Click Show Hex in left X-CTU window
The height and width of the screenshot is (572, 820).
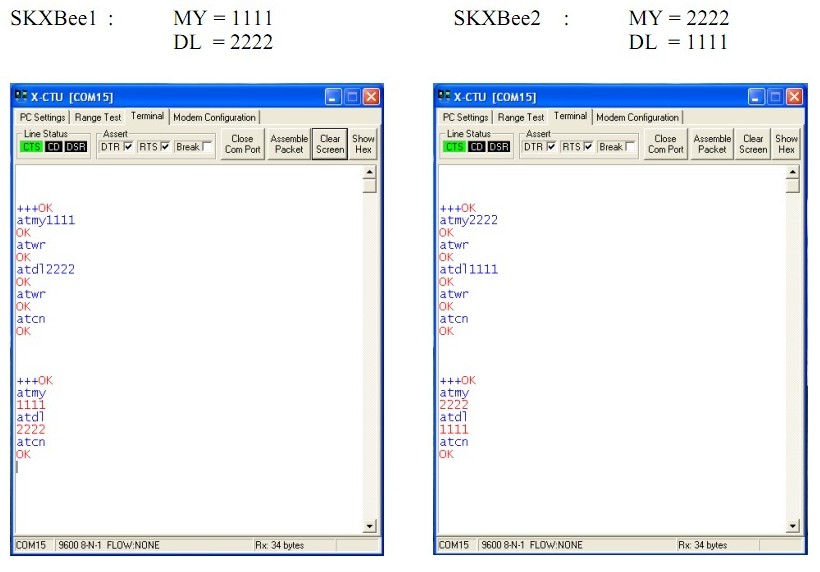point(363,144)
